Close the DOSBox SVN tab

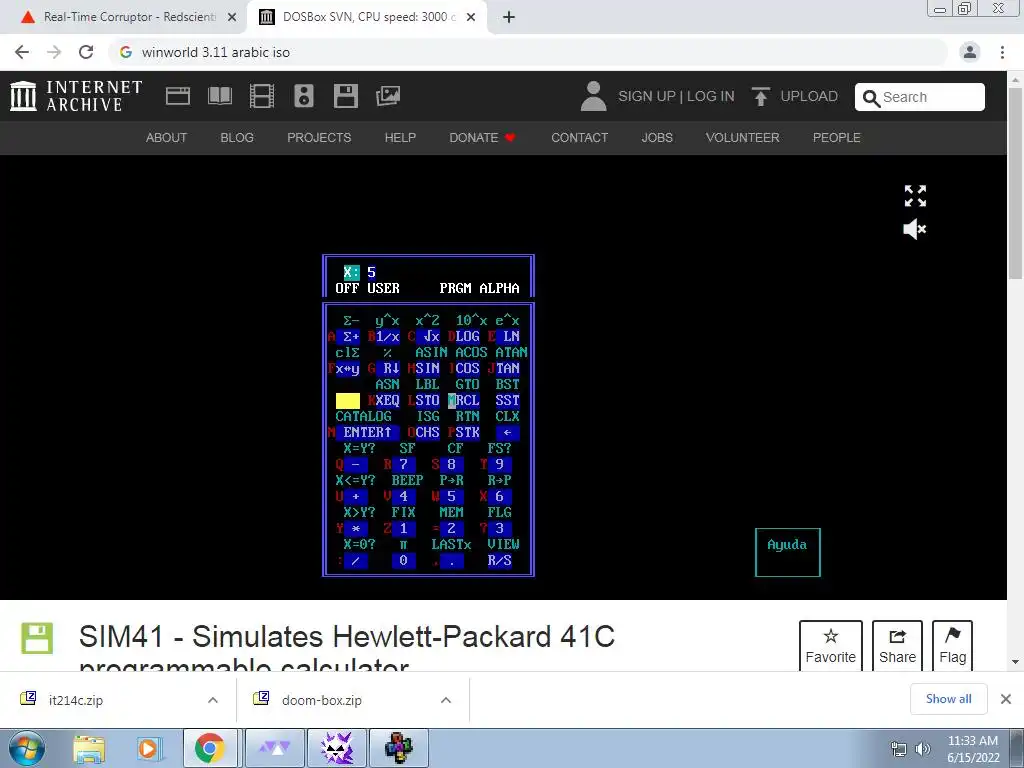tap(471, 18)
